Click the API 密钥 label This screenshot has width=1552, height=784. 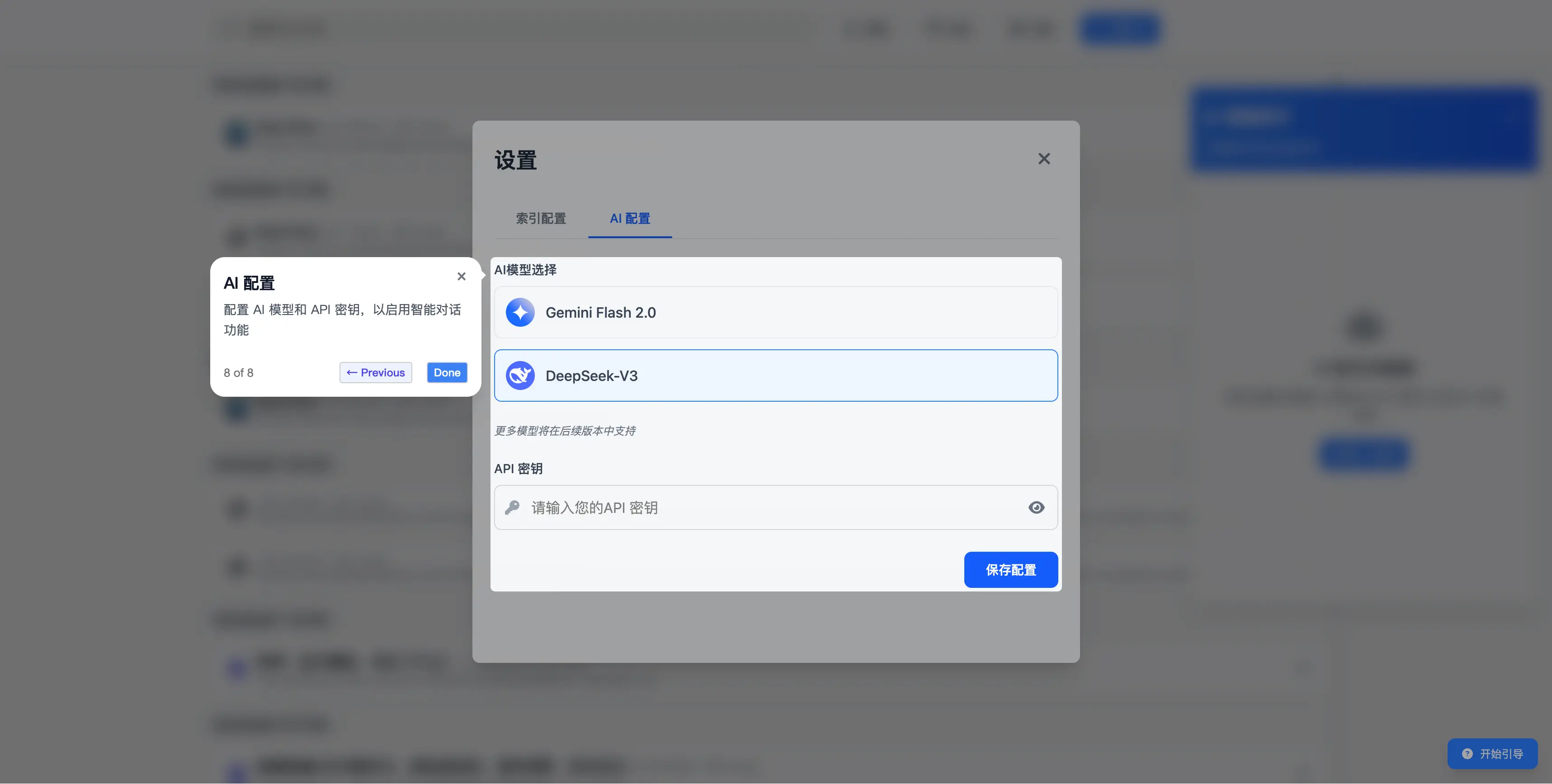[x=518, y=469]
